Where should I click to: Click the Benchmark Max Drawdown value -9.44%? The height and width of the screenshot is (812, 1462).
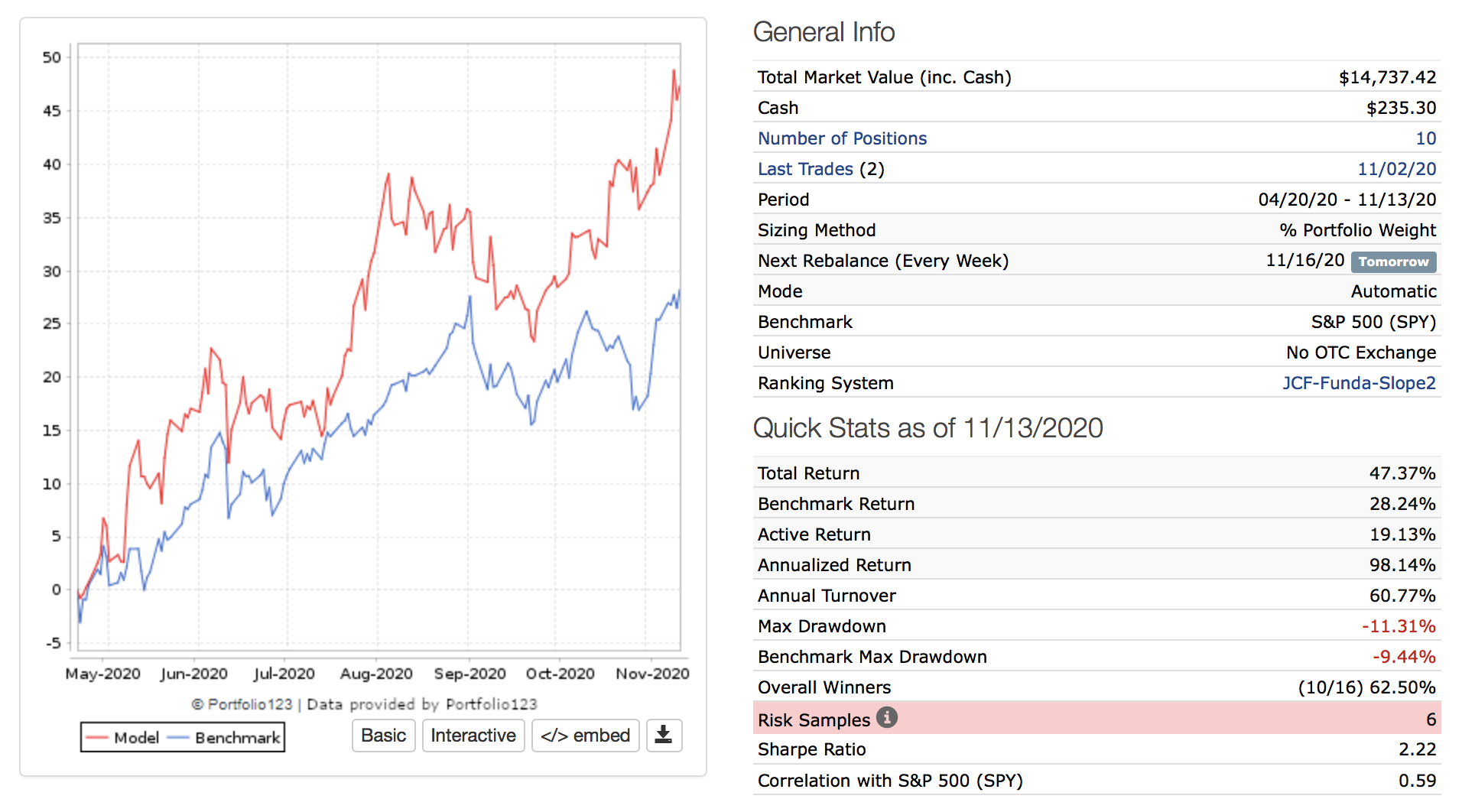[x=1403, y=657]
